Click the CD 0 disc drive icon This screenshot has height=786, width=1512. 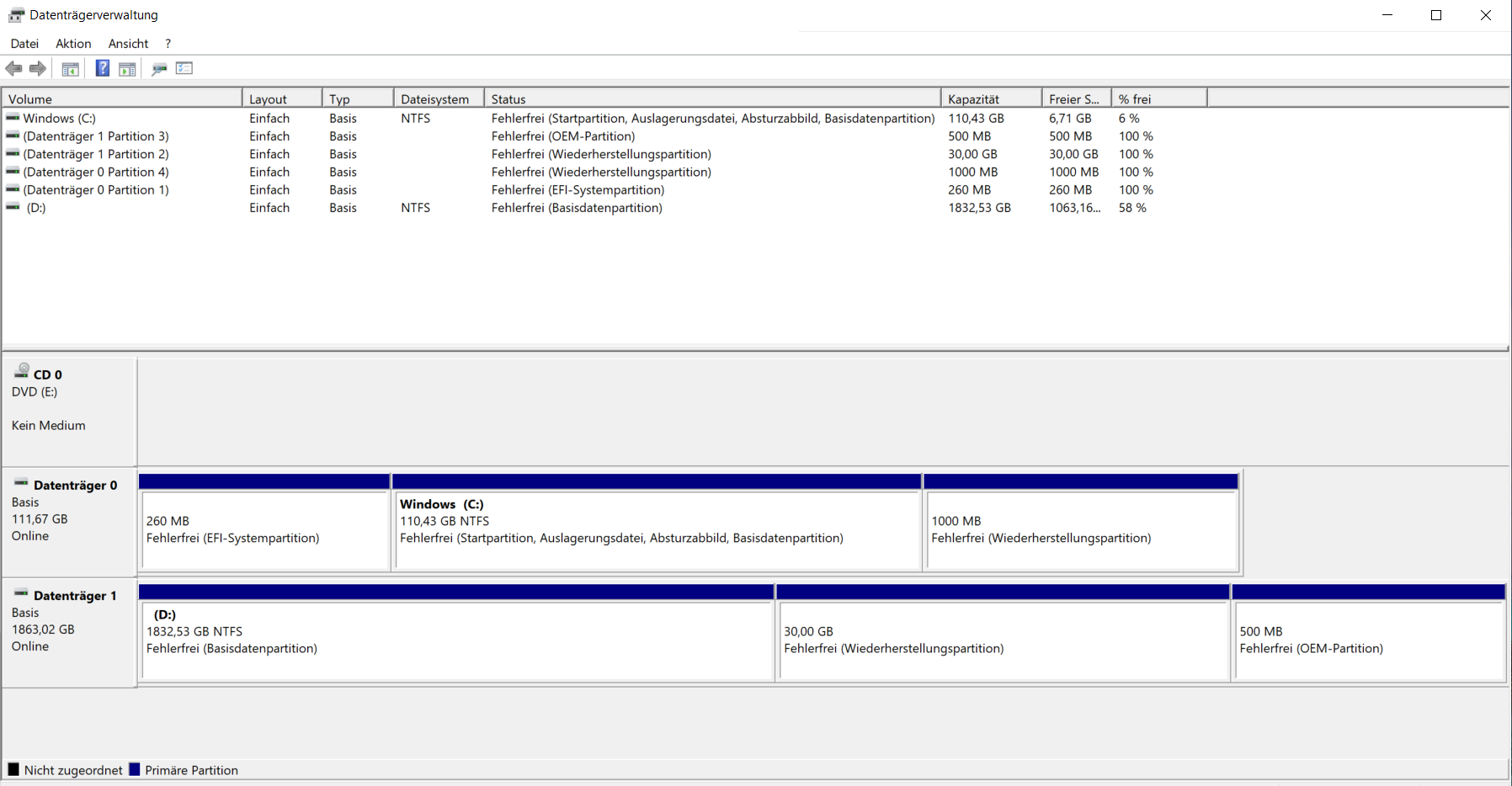22,370
